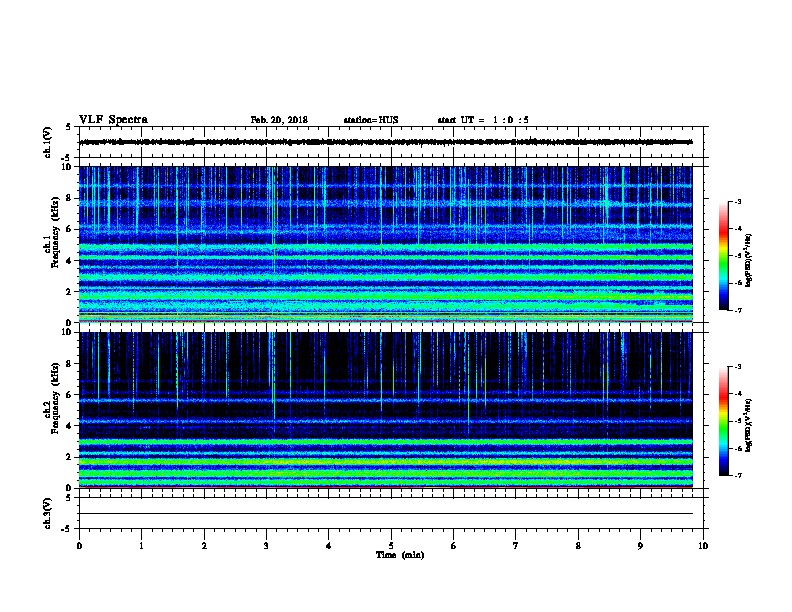Image resolution: width=792 pixels, height=612 pixels.
Task: Click the ch.2 spectrogram color scale bar
Action: point(724,421)
